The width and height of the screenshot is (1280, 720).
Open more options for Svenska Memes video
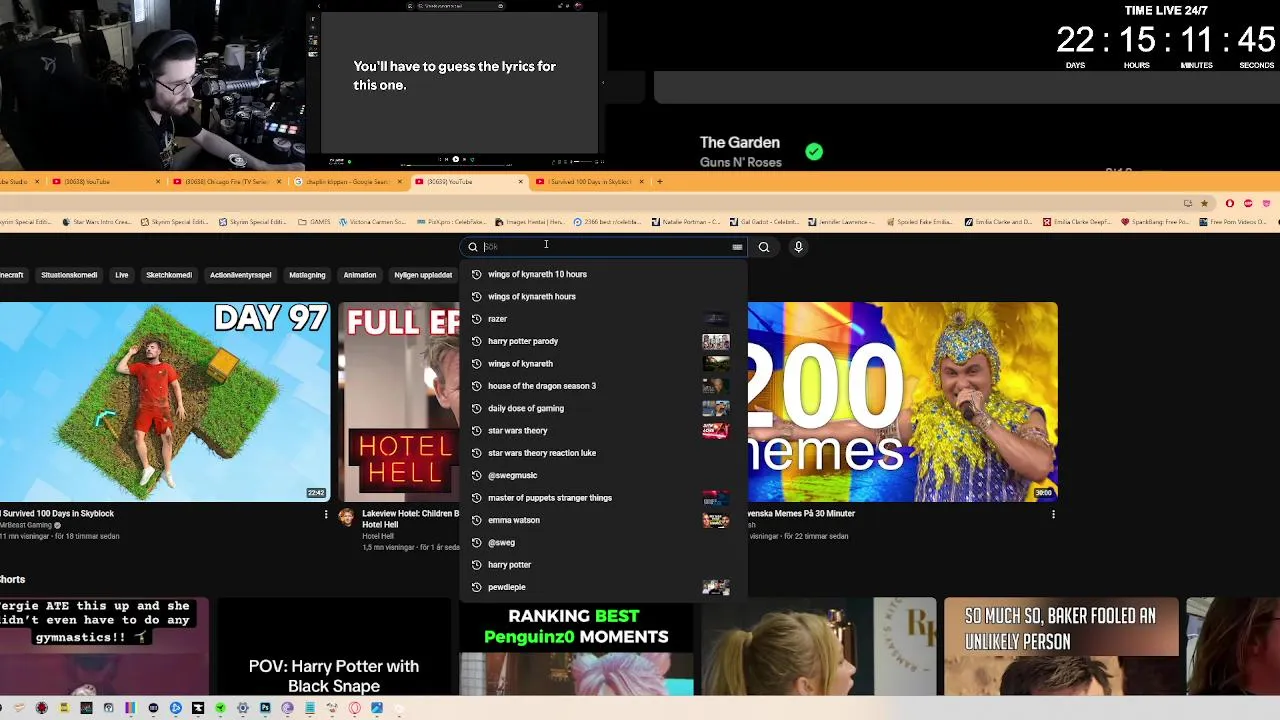(1053, 514)
